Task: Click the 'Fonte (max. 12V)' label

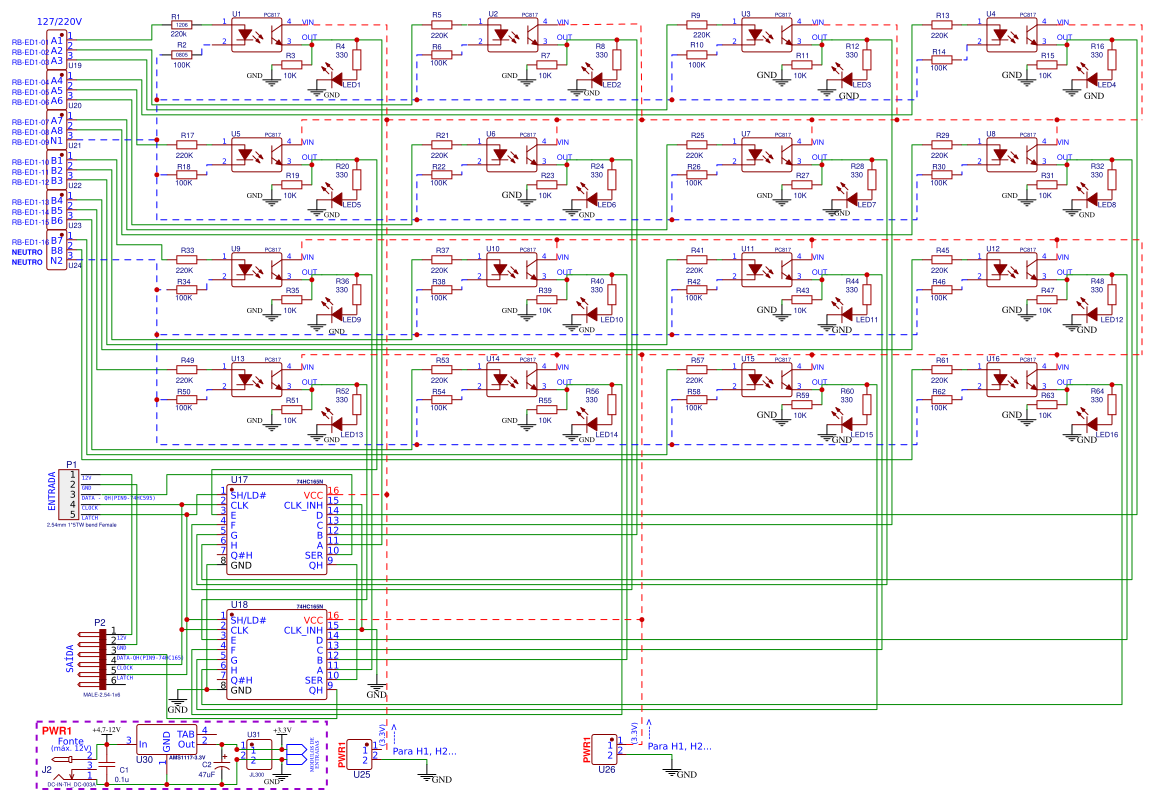Action: click(x=70, y=744)
